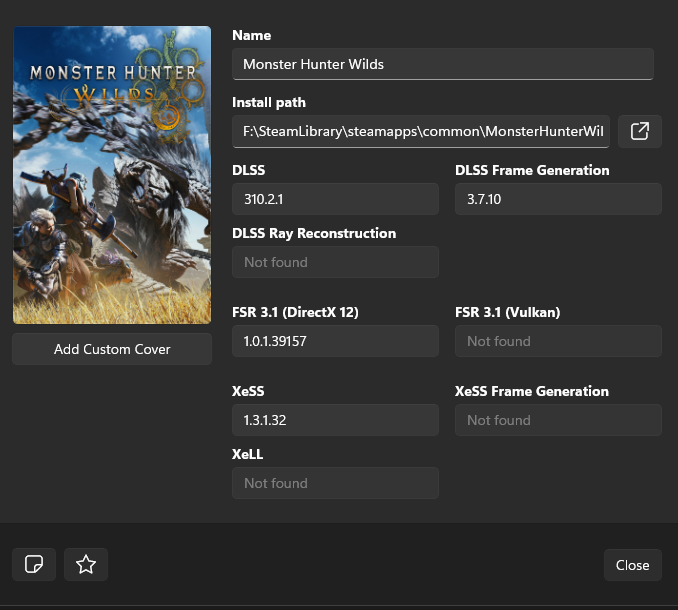678x610 pixels.
Task: Click the DLSS Ray Reconstruction 'Not found' box
Action: point(335,262)
